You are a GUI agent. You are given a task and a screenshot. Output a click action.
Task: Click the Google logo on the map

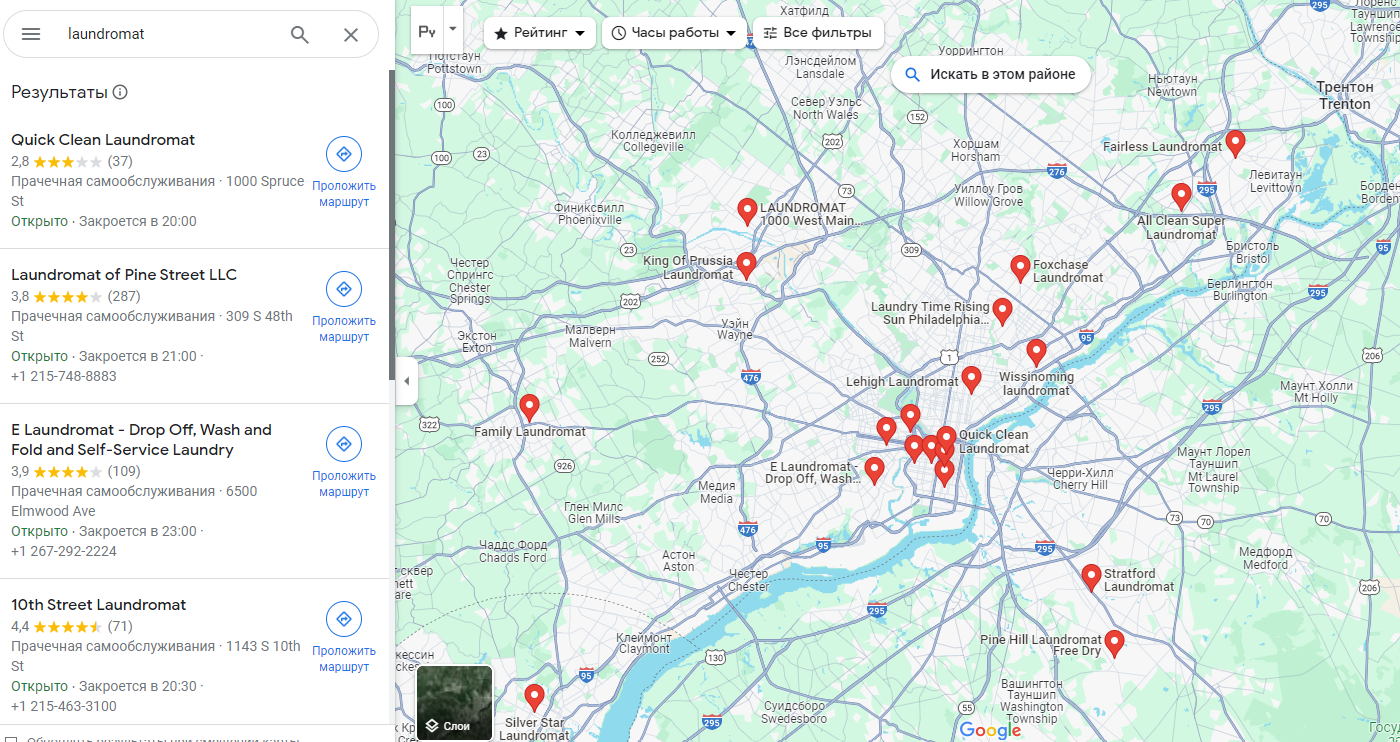coord(990,731)
